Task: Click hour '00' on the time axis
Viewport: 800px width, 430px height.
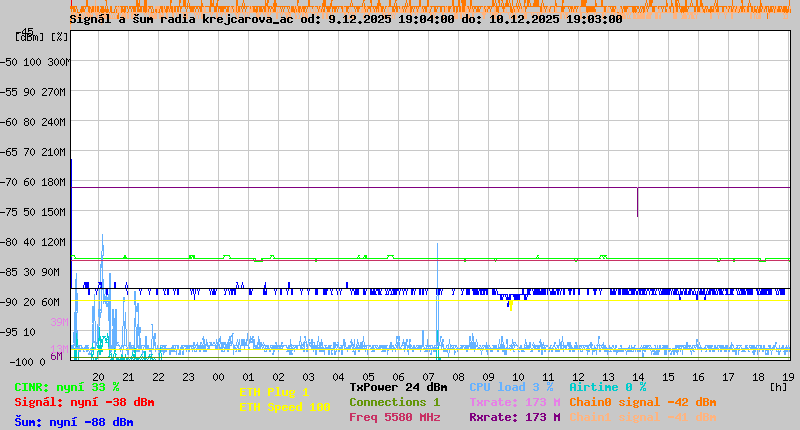Action: (x=218, y=377)
